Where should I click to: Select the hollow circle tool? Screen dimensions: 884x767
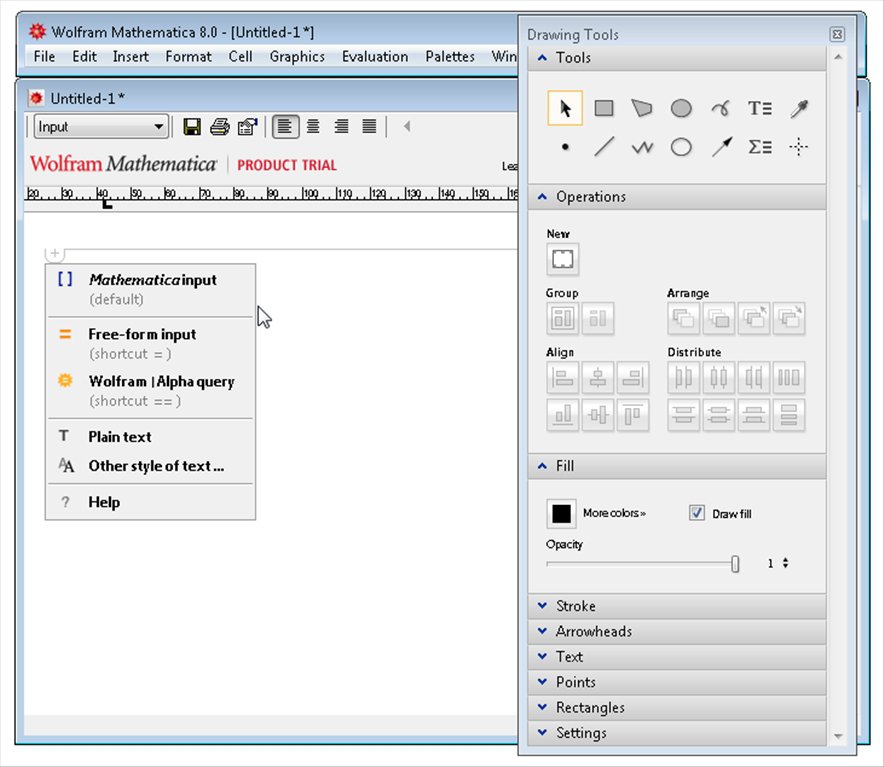[x=681, y=147]
